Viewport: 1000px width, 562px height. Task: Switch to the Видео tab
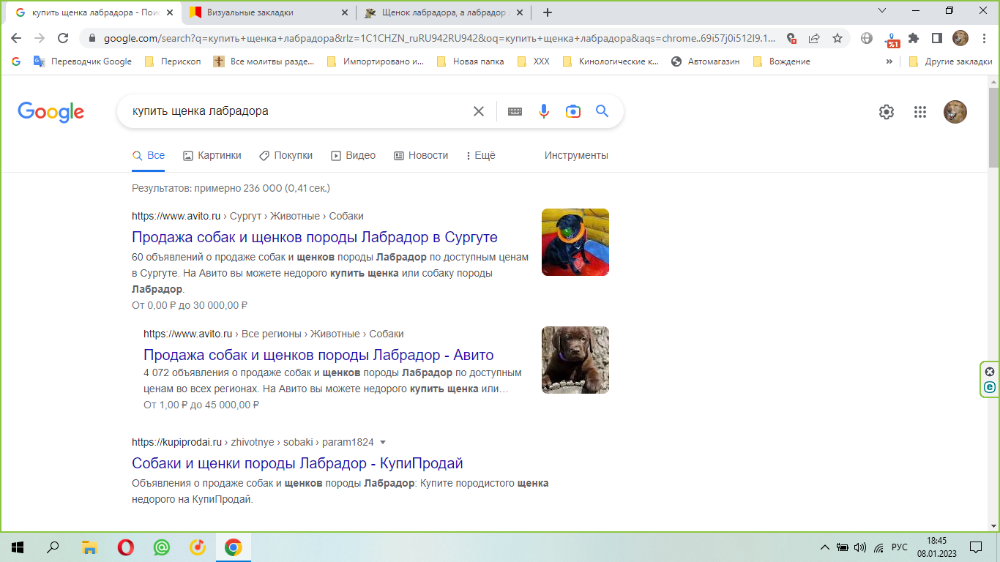point(353,156)
